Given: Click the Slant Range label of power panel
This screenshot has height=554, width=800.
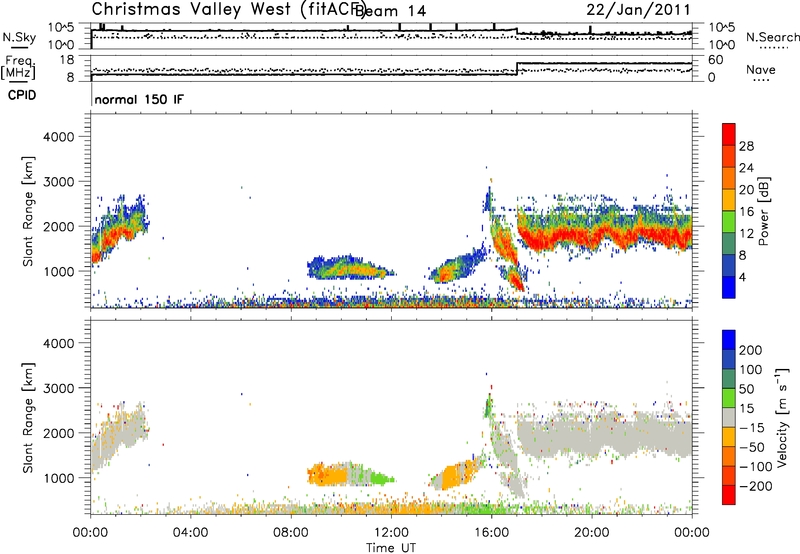Looking at the screenshot, I should coord(28,211).
